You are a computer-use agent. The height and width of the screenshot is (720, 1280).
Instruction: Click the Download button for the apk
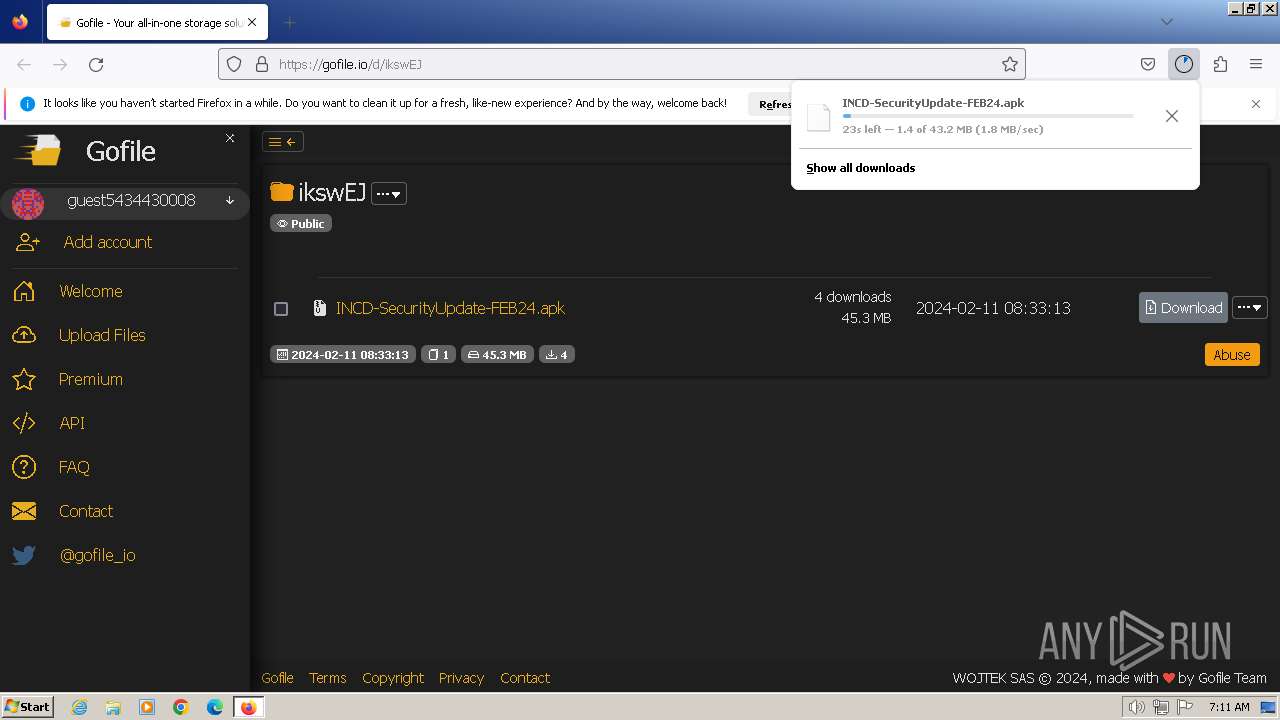[1183, 308]
